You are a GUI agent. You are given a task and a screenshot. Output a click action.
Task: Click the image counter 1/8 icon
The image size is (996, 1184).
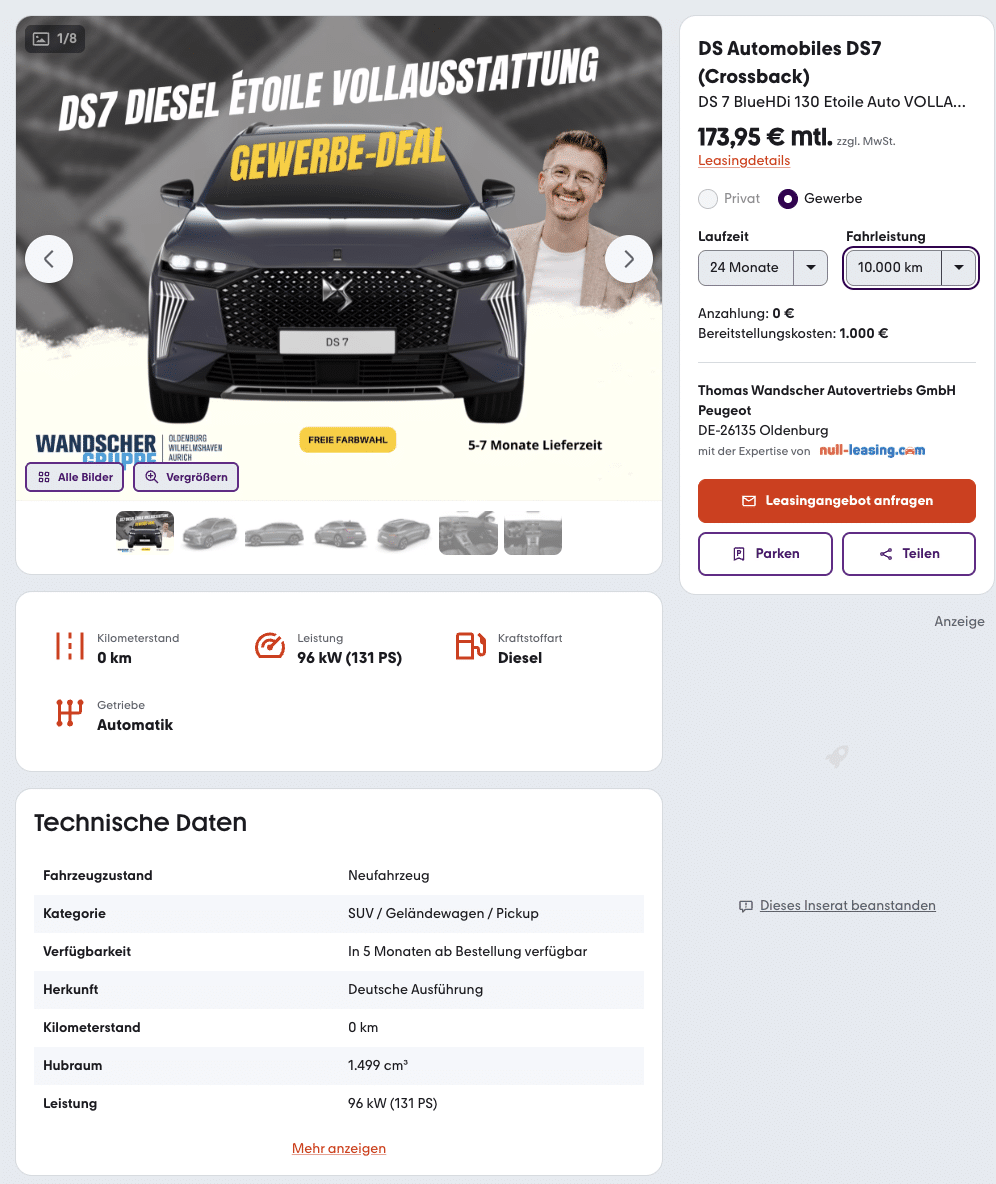(x=42, y=39)
